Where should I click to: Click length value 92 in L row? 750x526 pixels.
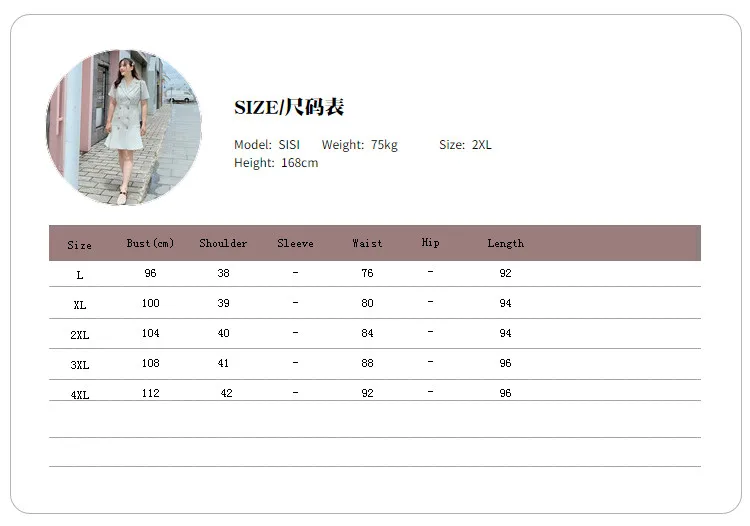tap(506, 273)
